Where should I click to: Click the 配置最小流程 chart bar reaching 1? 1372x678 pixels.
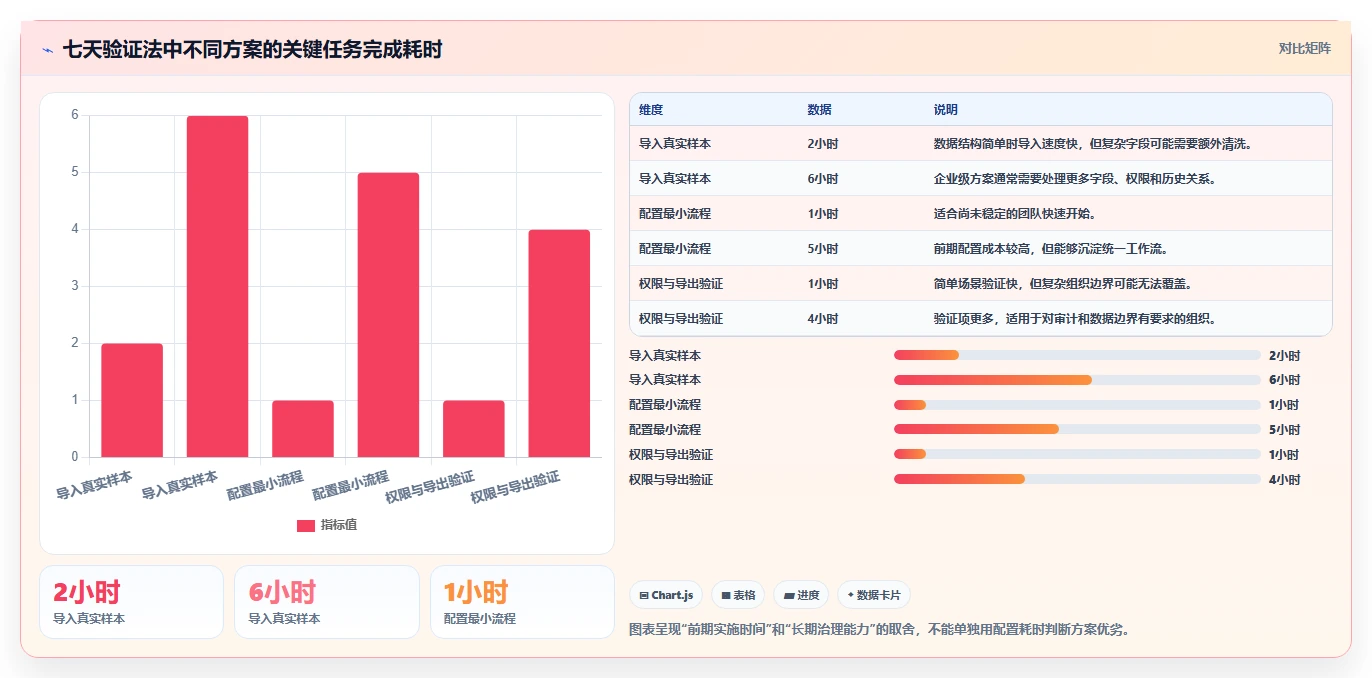tap(303, 429)
